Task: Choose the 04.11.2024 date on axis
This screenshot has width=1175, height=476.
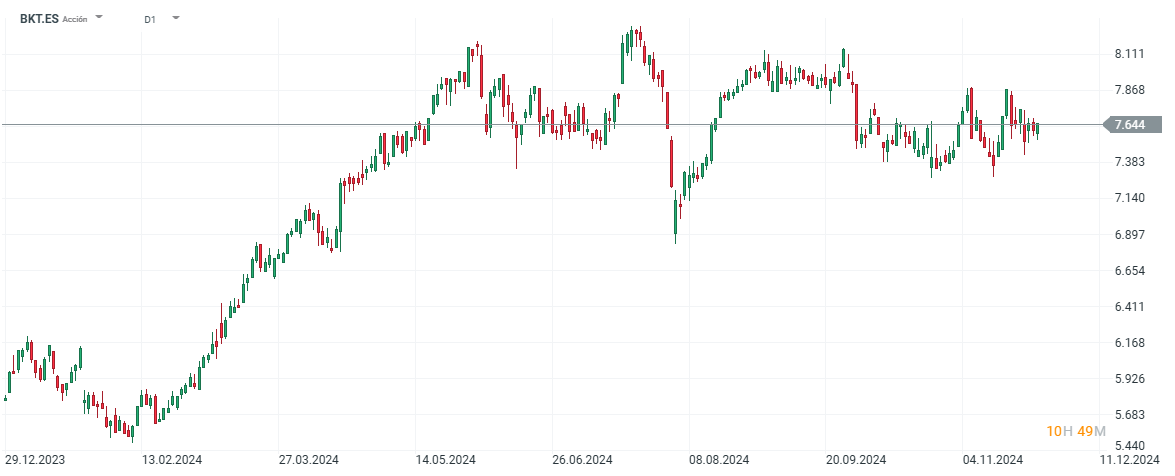Action: tap(993, 461)
